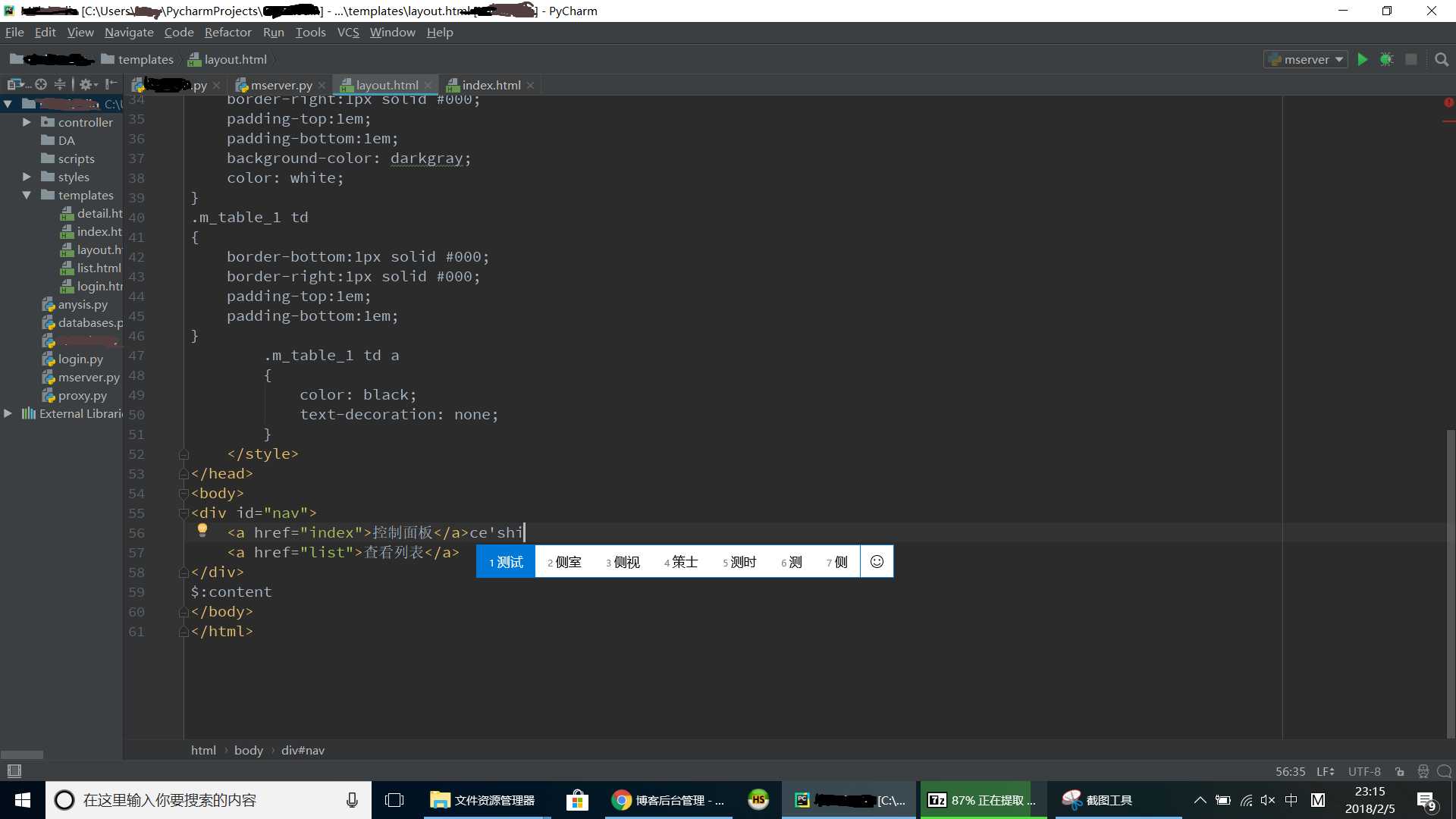1456x819 pixels.
Task: Open the Refactor menu
Action: (227, 32)
